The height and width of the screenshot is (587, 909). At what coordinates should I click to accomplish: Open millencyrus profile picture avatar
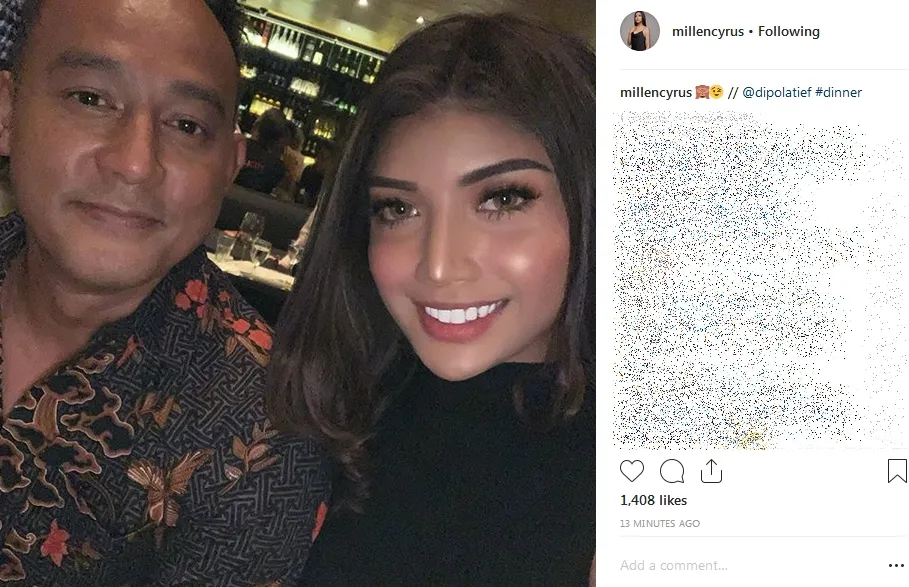tap(640, 31)
